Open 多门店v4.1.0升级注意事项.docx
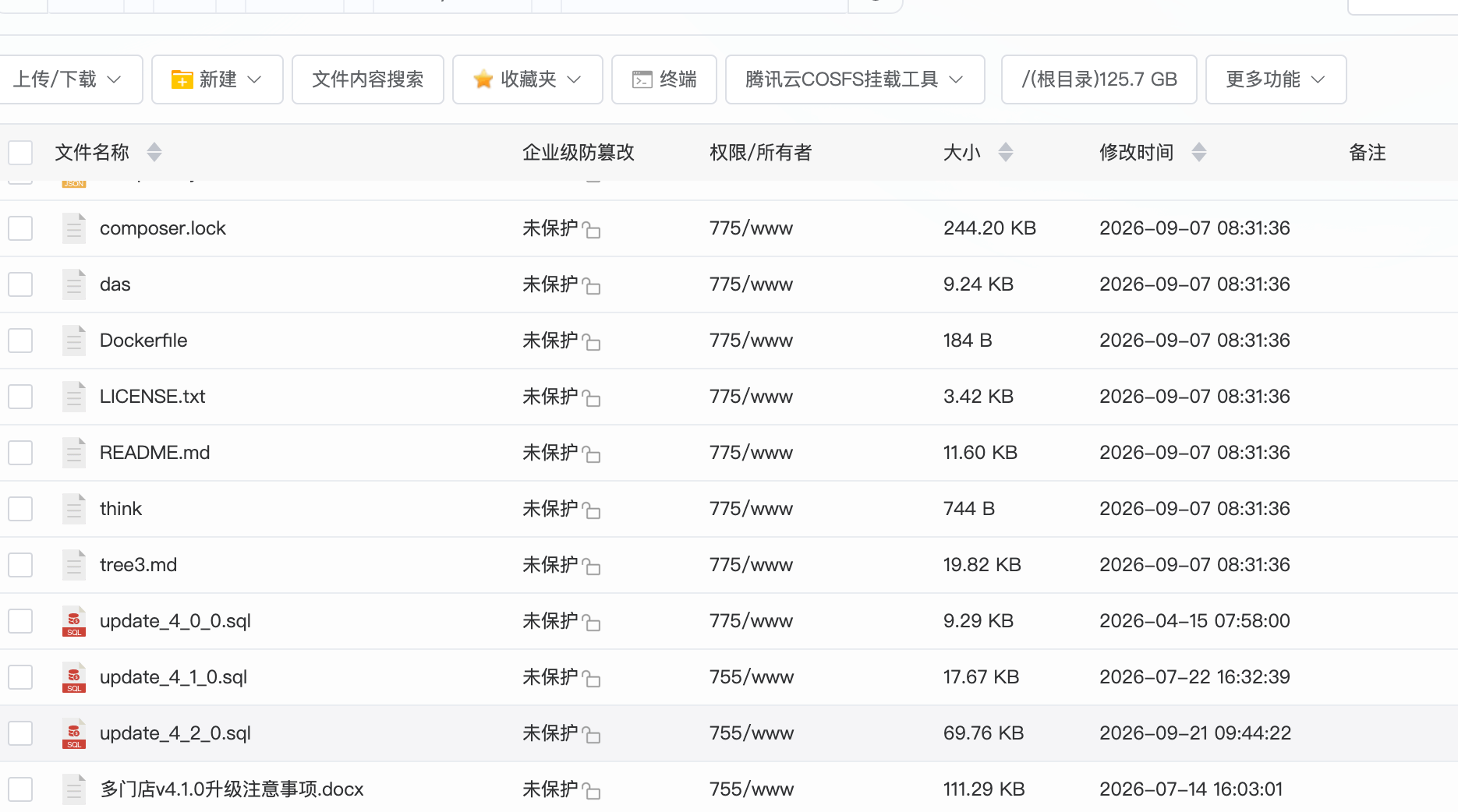1458x812 pixels. coord(232,789)
